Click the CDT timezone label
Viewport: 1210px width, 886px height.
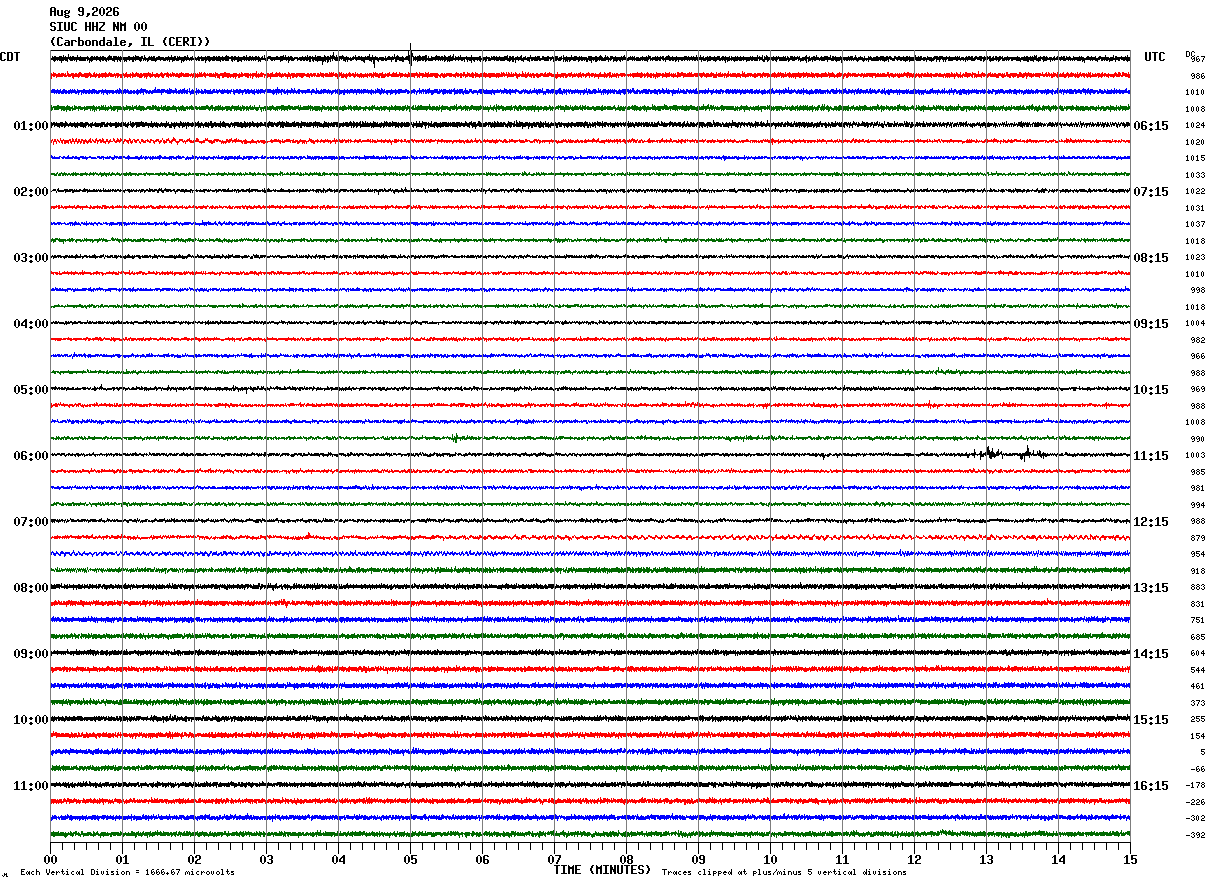click(x=10, y=57)
